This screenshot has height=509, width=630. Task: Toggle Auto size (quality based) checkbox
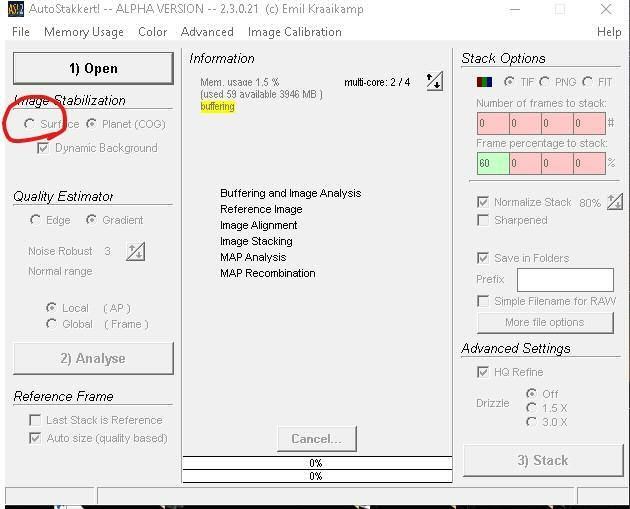pos(35,438)
